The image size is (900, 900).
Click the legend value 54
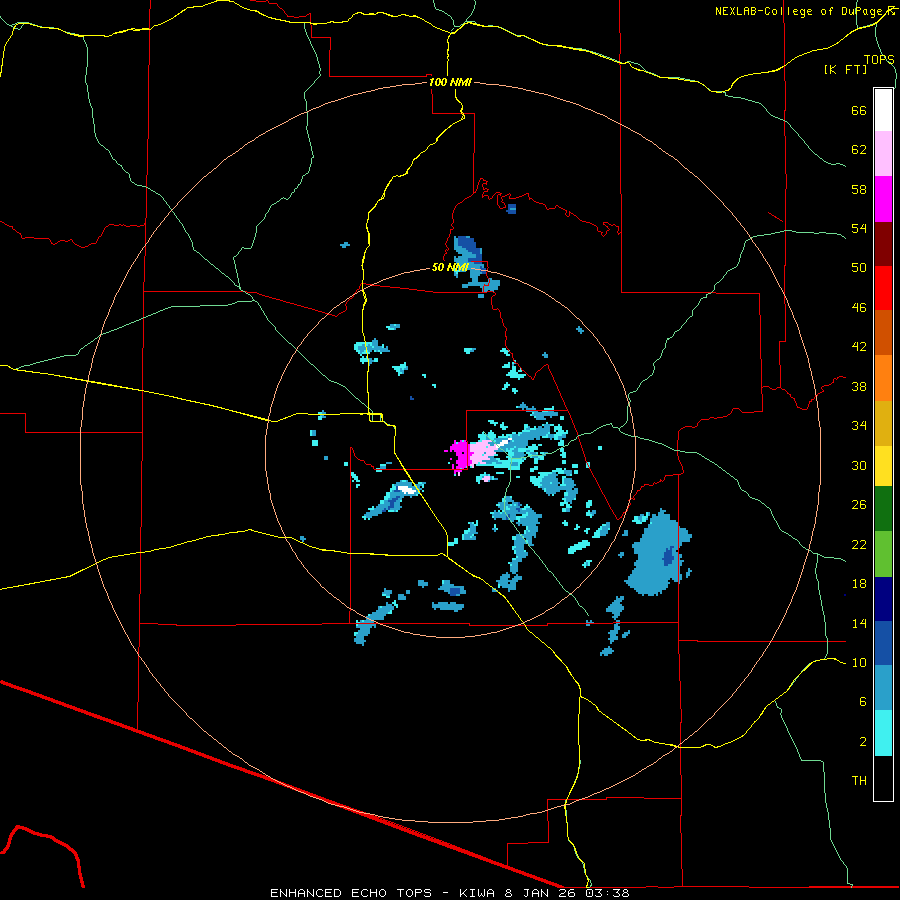[859, 228]
